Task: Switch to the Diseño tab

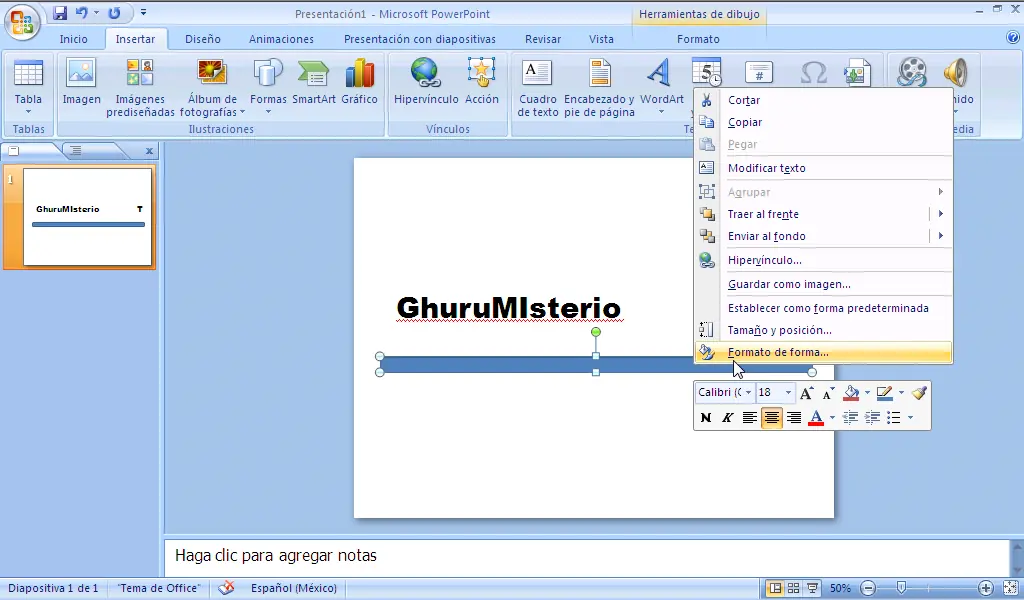Action: (x=202, y=39)
